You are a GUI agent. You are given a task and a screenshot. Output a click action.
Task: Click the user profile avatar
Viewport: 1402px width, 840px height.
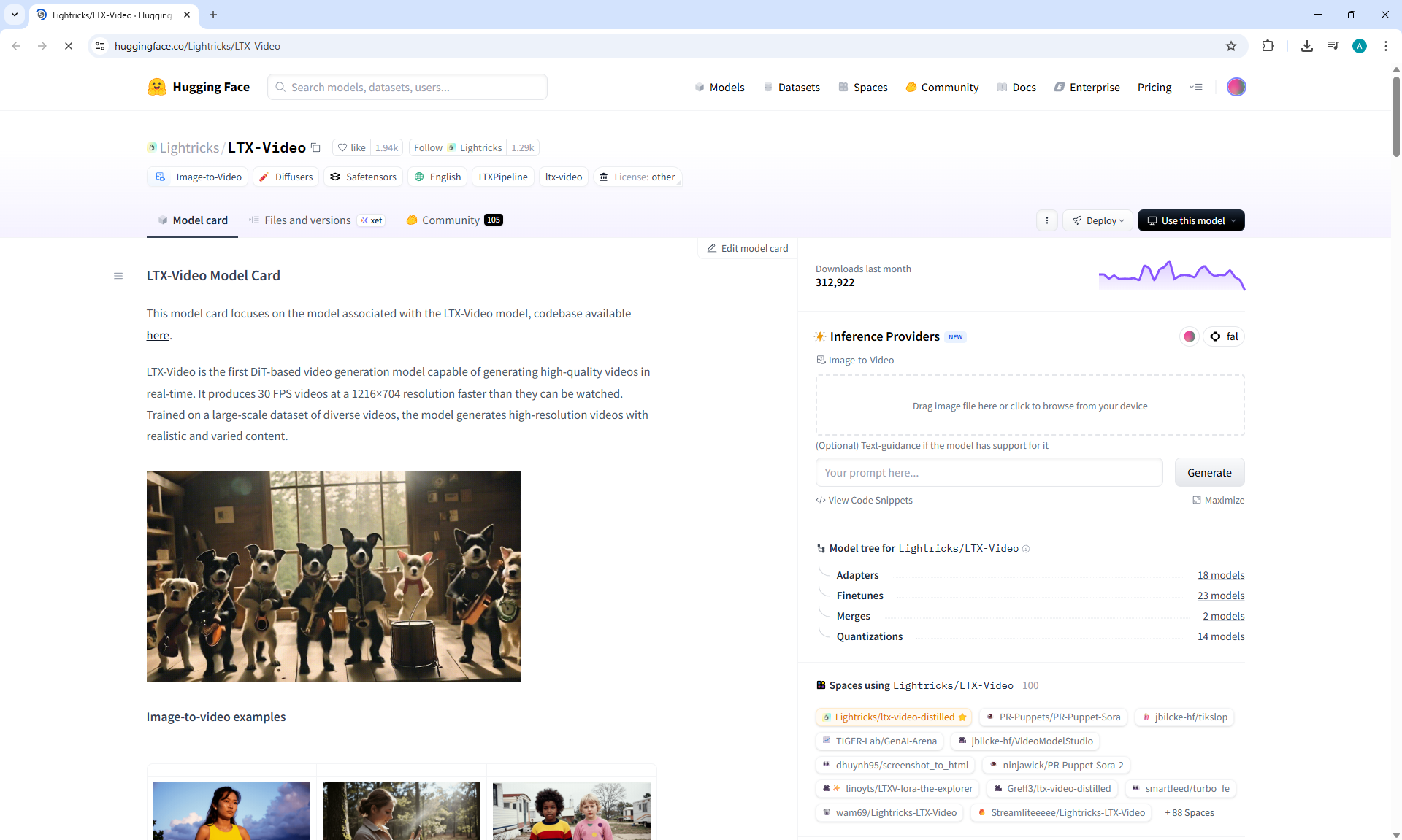(1236, 87)
